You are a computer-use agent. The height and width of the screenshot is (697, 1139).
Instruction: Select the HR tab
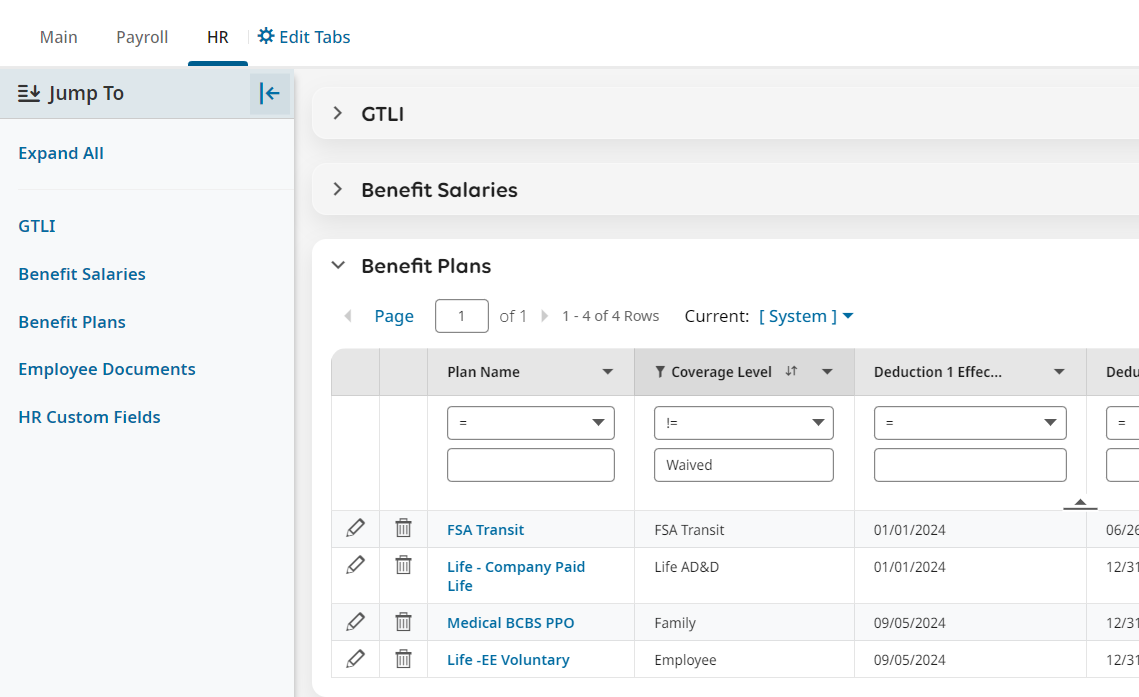click(218, 37)
